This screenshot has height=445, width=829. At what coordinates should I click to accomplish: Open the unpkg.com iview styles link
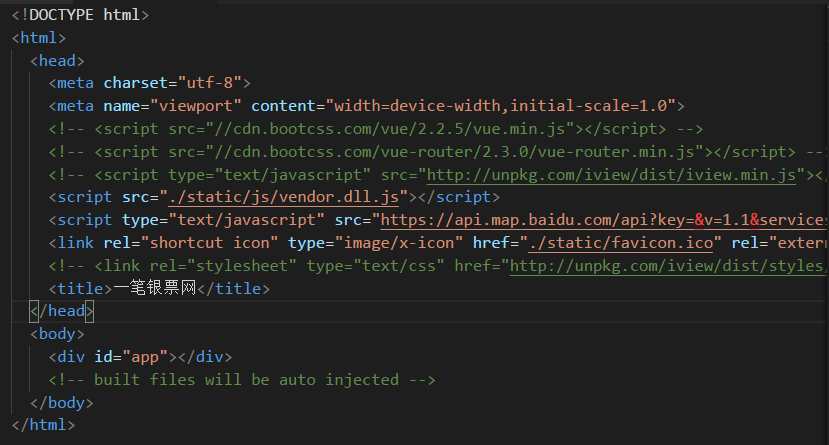point(668,266)
